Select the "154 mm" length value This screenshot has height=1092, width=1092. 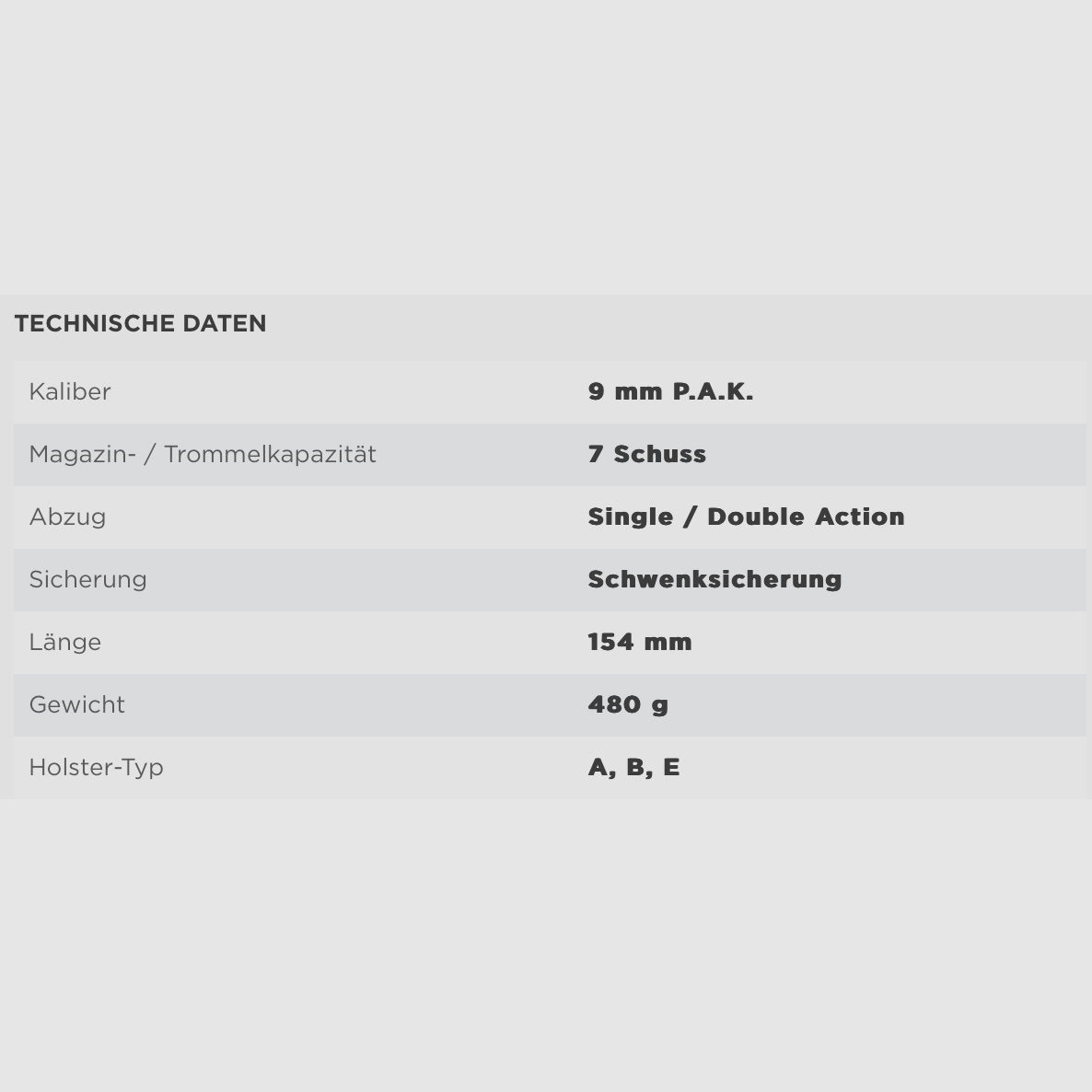tap(640, 643)
